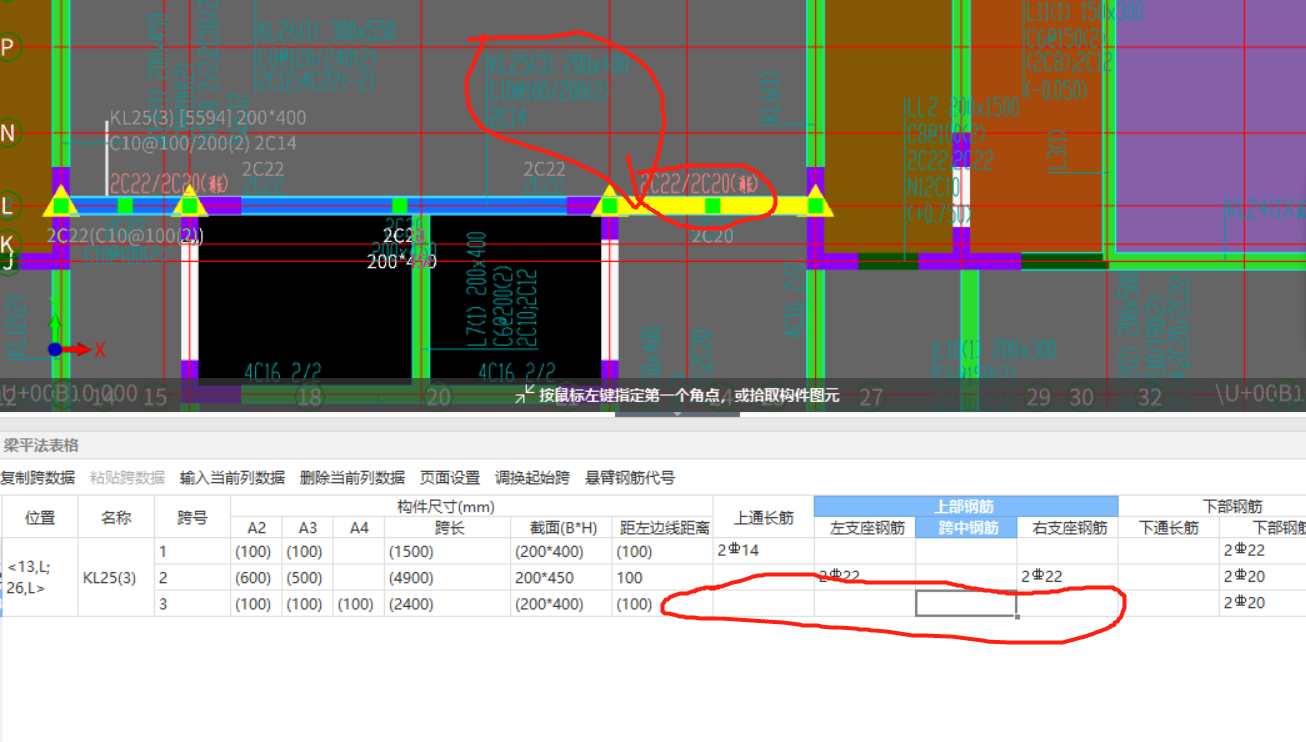Image resolution: width=1306 pixels, height=742 pixels.
Task: Click span 3 empty right support rebar cell
Action: coord(1068,604)
